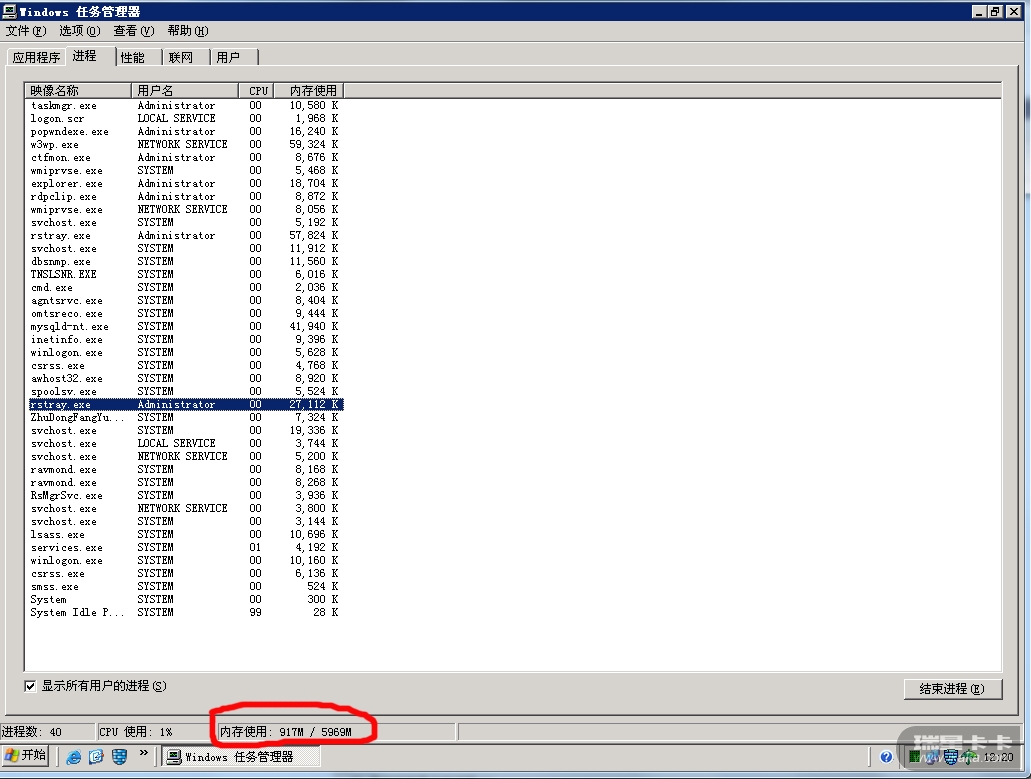Select winlogon.exe row using 10,160 K
Image resolution: width=1031 pixels, height=779 pixels.
pyautogui.click(x=185, y=561)
